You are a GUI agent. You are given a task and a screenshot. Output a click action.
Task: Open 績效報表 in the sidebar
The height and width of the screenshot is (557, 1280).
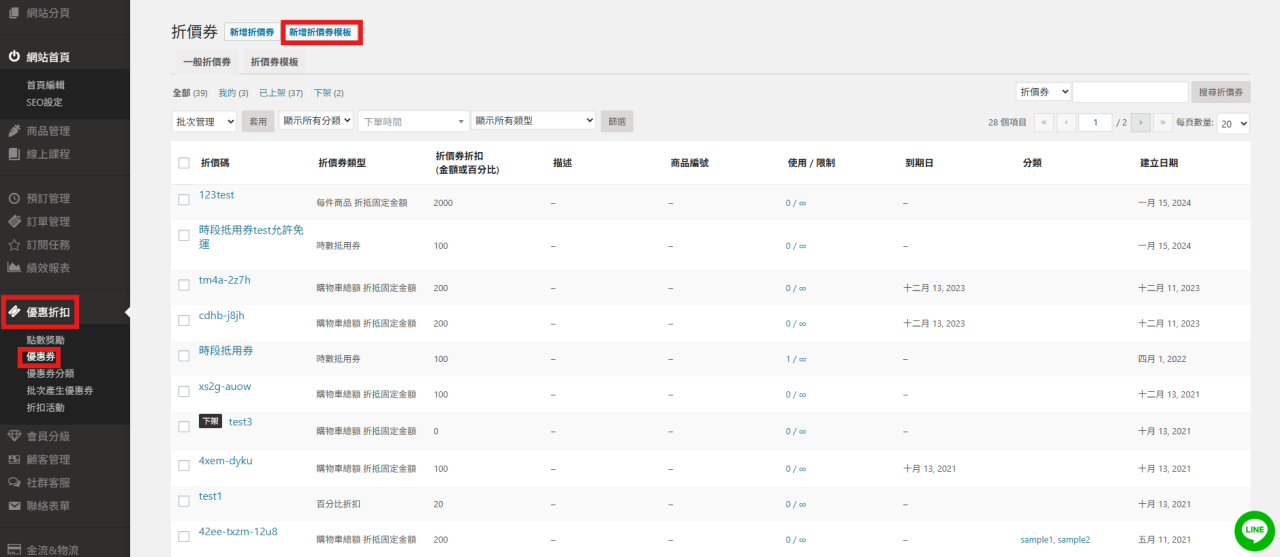[x=48, y=267]
